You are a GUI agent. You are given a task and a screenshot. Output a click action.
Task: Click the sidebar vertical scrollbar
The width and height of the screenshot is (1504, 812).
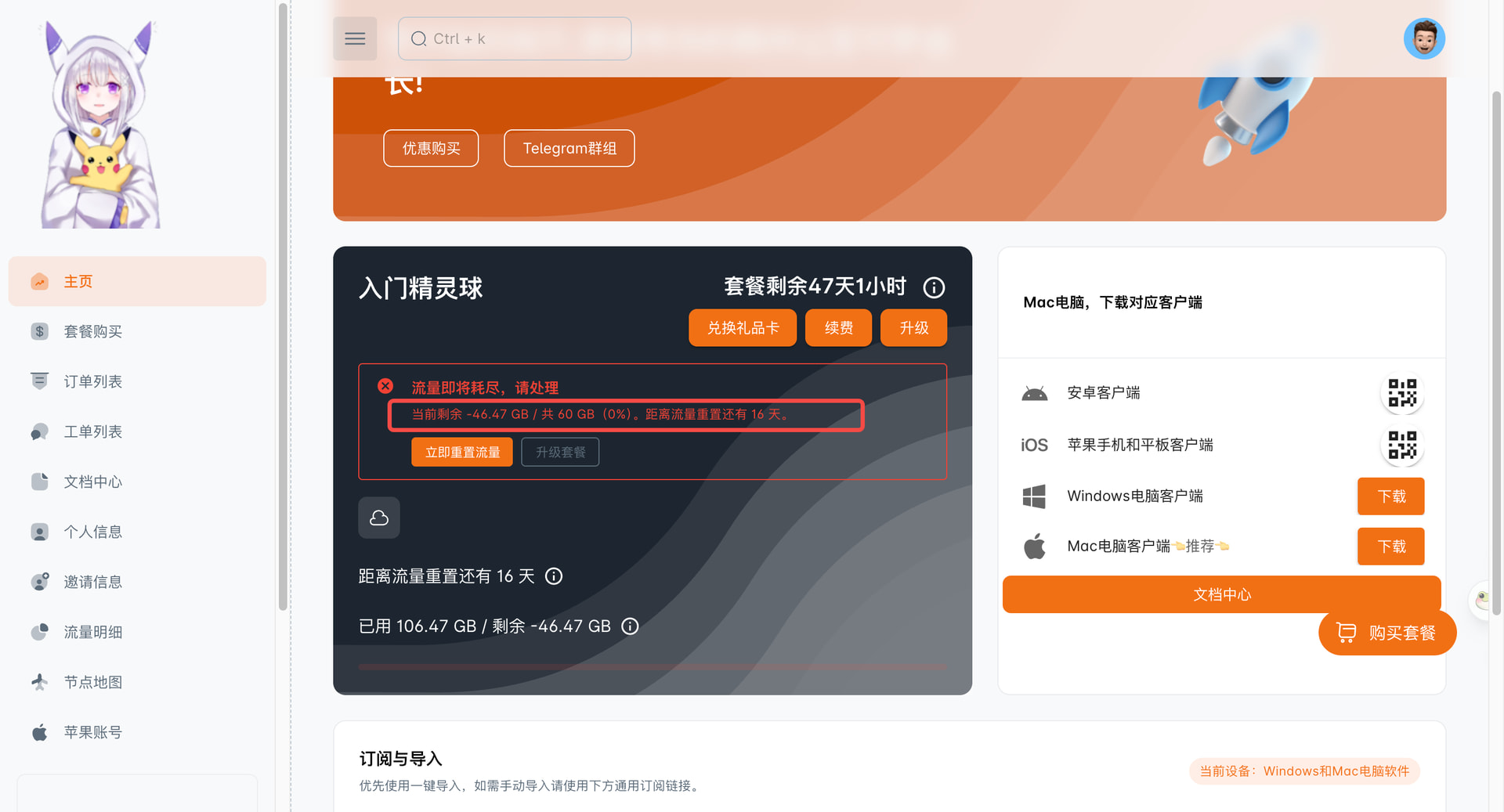point(283,305)
